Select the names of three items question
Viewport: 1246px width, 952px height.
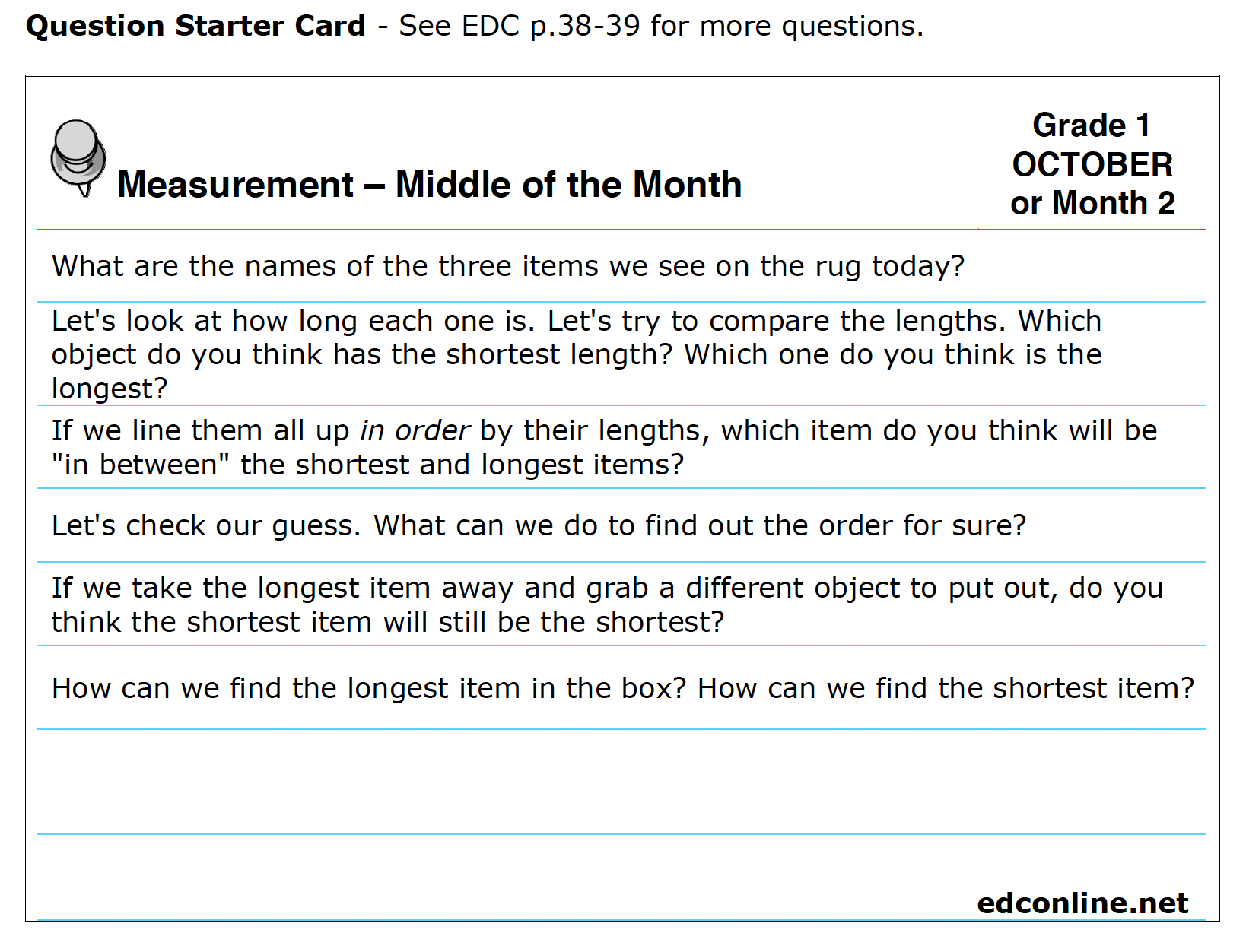tap(508, 267)
